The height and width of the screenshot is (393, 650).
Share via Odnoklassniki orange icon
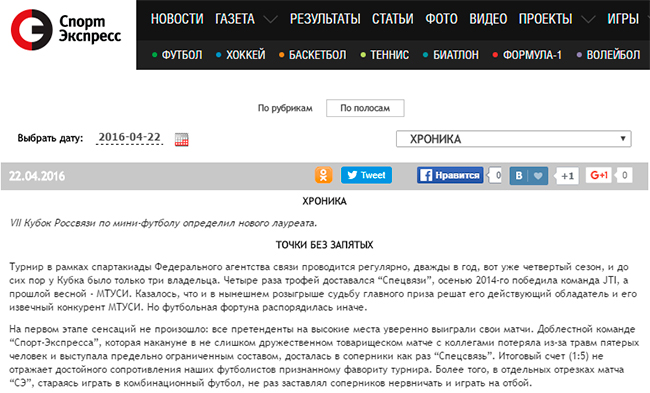[x=323, y=175]
